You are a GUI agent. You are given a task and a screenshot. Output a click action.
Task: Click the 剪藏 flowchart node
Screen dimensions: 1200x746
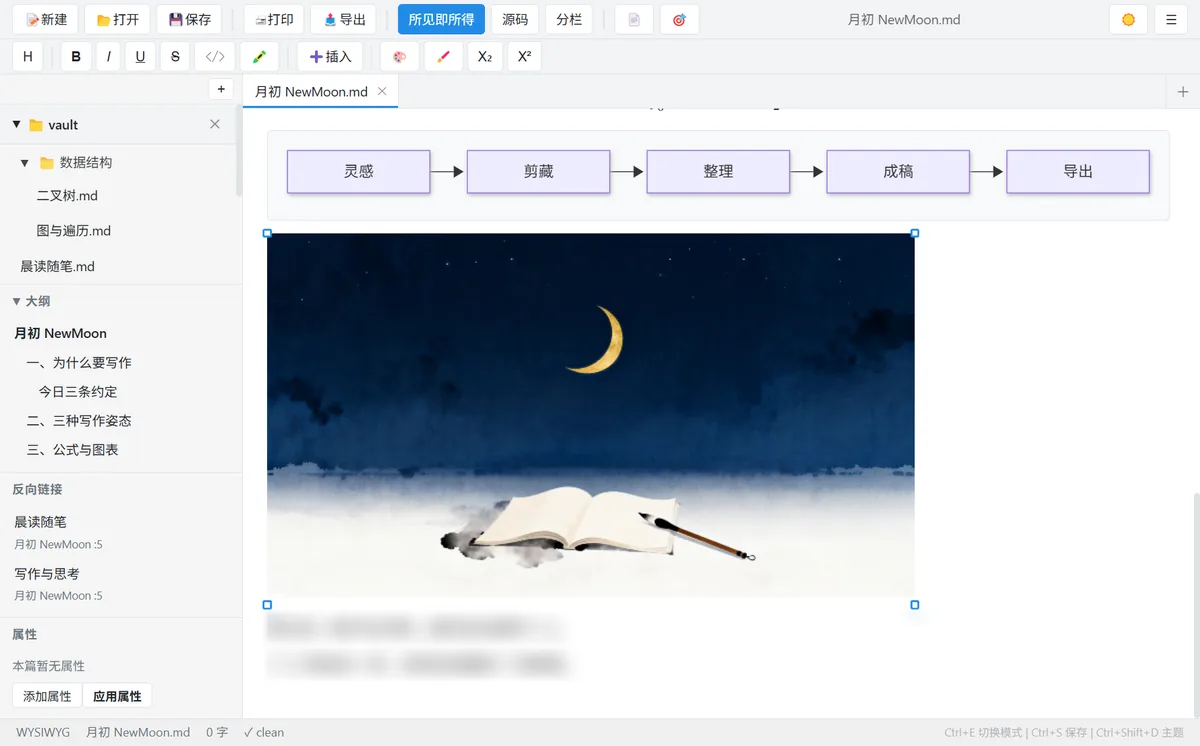539,171
